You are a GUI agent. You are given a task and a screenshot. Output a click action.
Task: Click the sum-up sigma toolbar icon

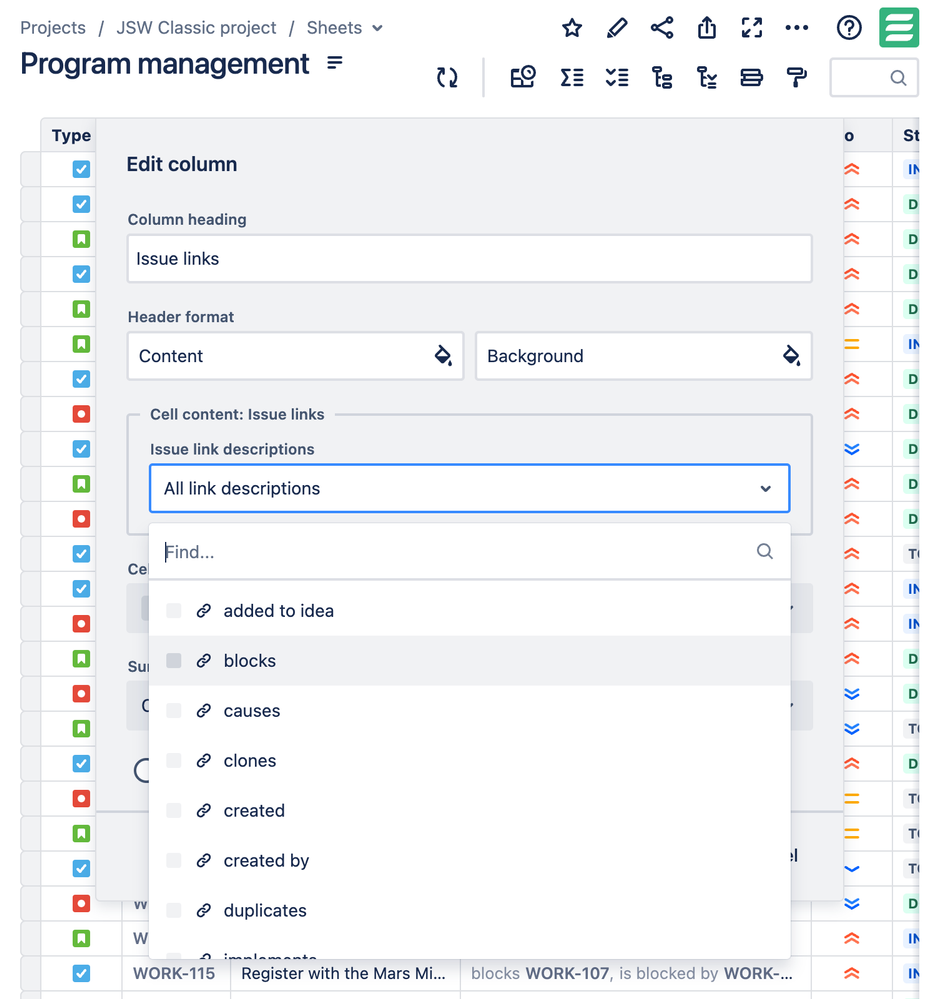[x=571, y=78]
